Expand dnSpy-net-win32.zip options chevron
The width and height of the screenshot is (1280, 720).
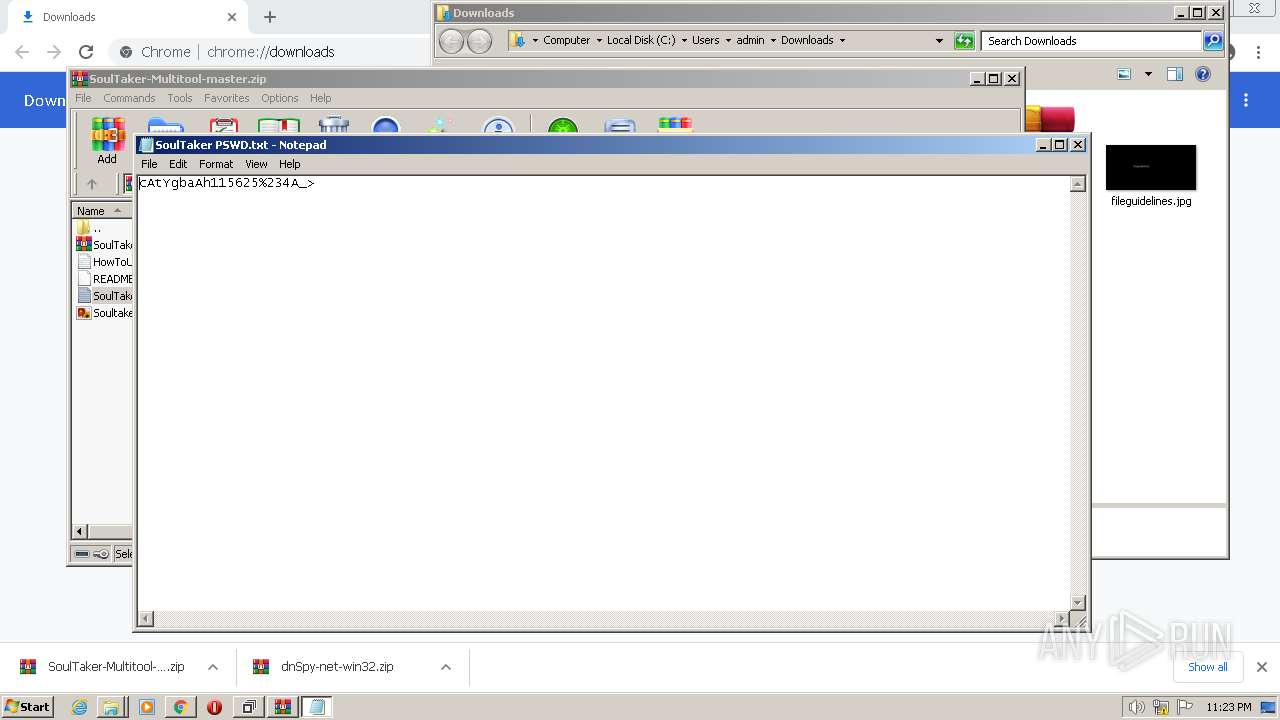[446, 667]
